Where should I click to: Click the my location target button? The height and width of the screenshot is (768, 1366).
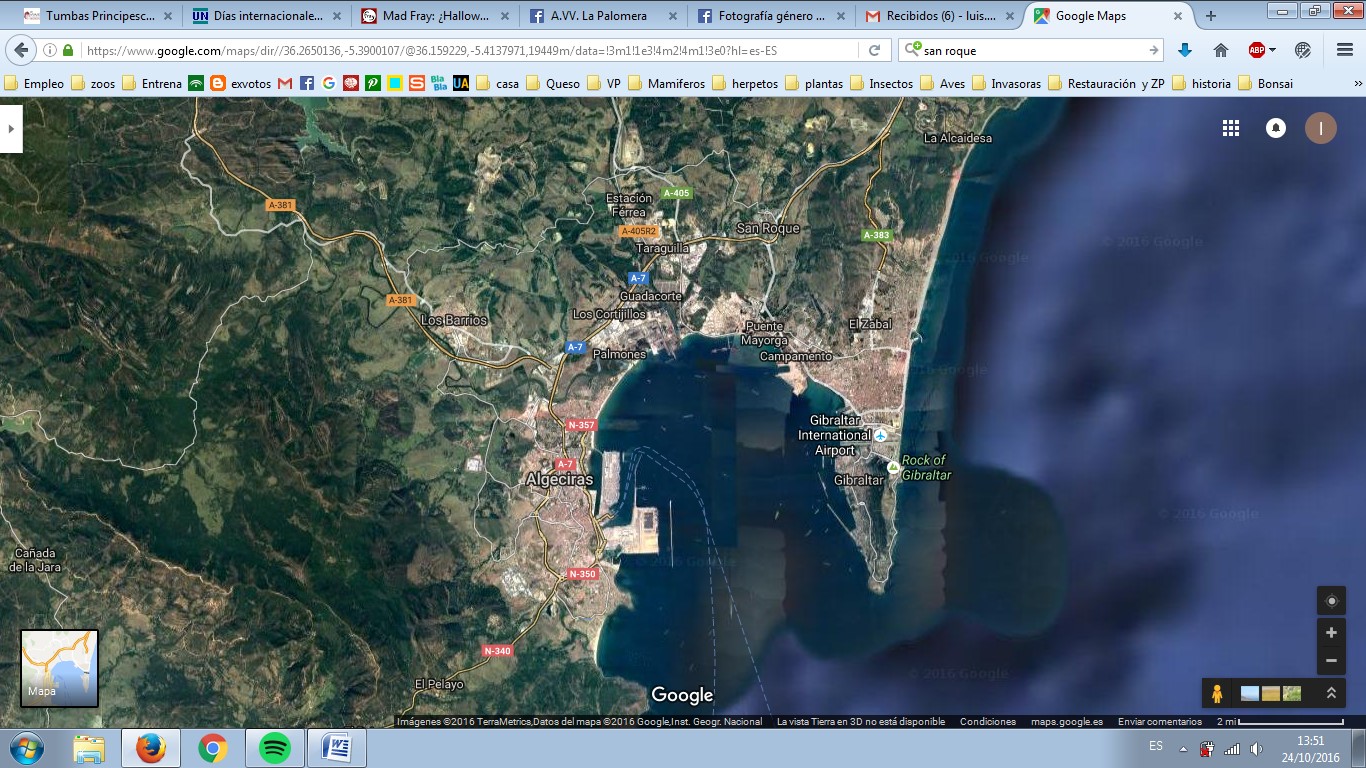coord(1331,601)
